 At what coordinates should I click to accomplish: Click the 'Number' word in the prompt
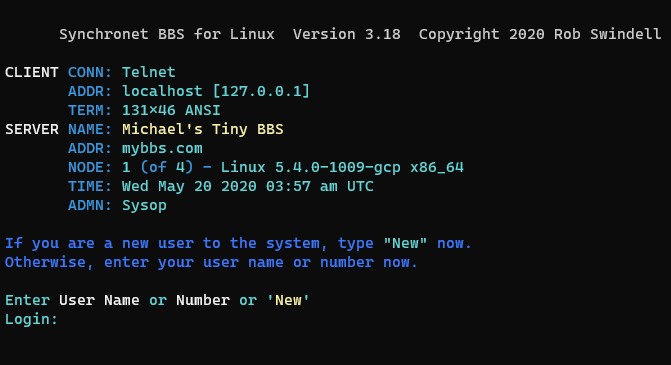pyautogui.click(x=203, y=300)
